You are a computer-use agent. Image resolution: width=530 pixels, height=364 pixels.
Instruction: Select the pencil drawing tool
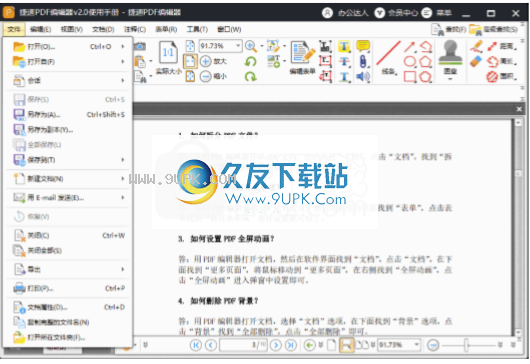476,47
